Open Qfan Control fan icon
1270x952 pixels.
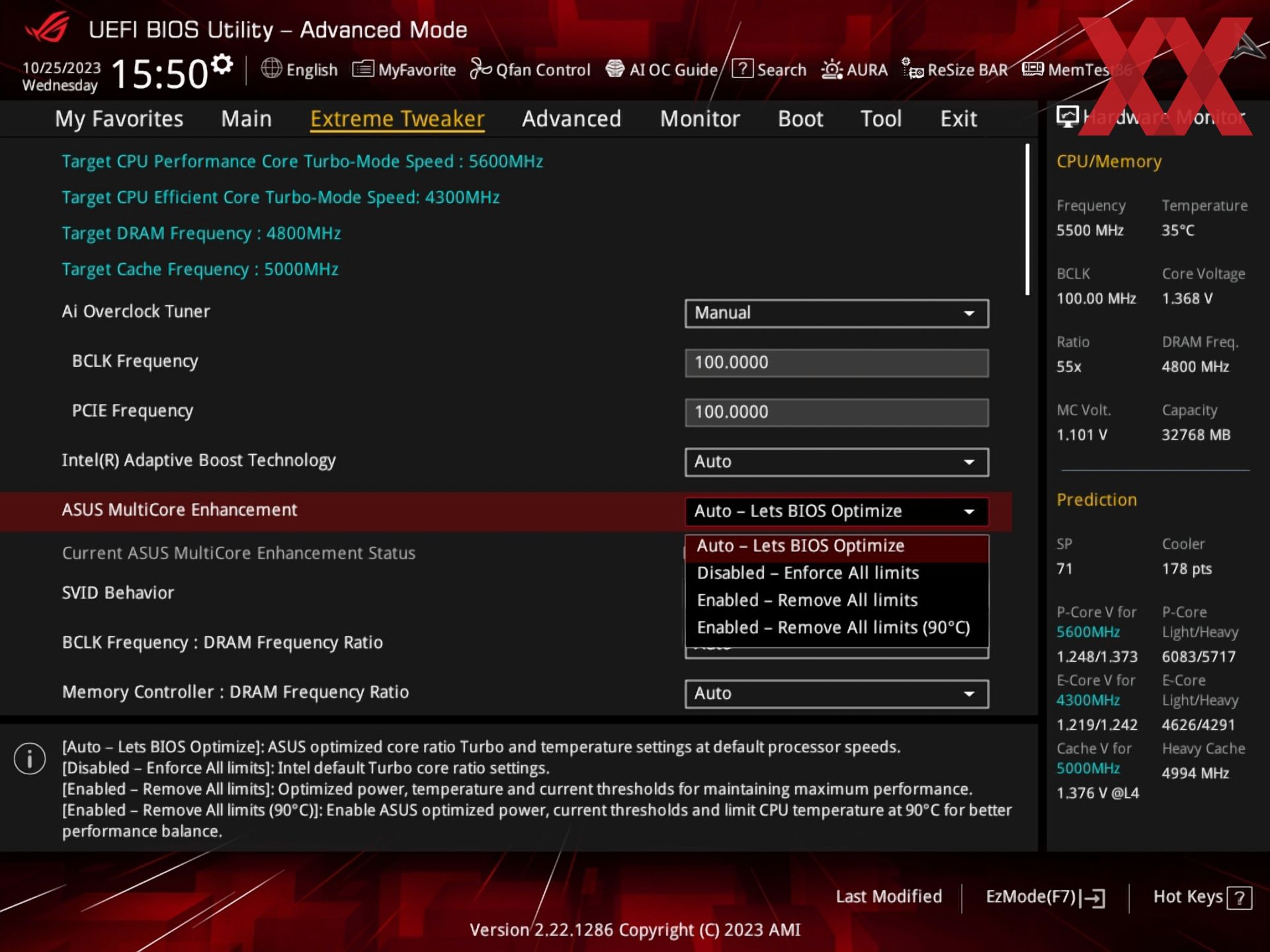point(480,69)
